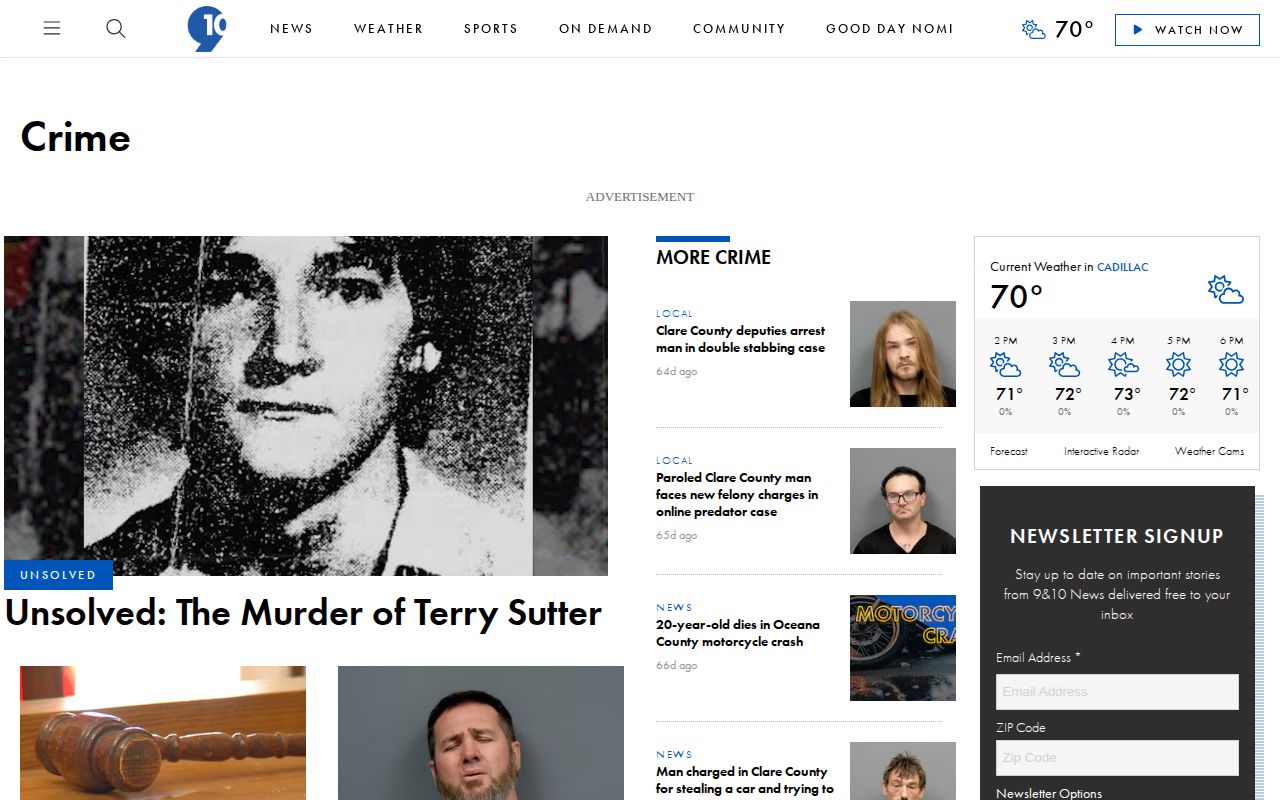
Task: Click the header 70° temperature reading
Action: click(1075, 29)
